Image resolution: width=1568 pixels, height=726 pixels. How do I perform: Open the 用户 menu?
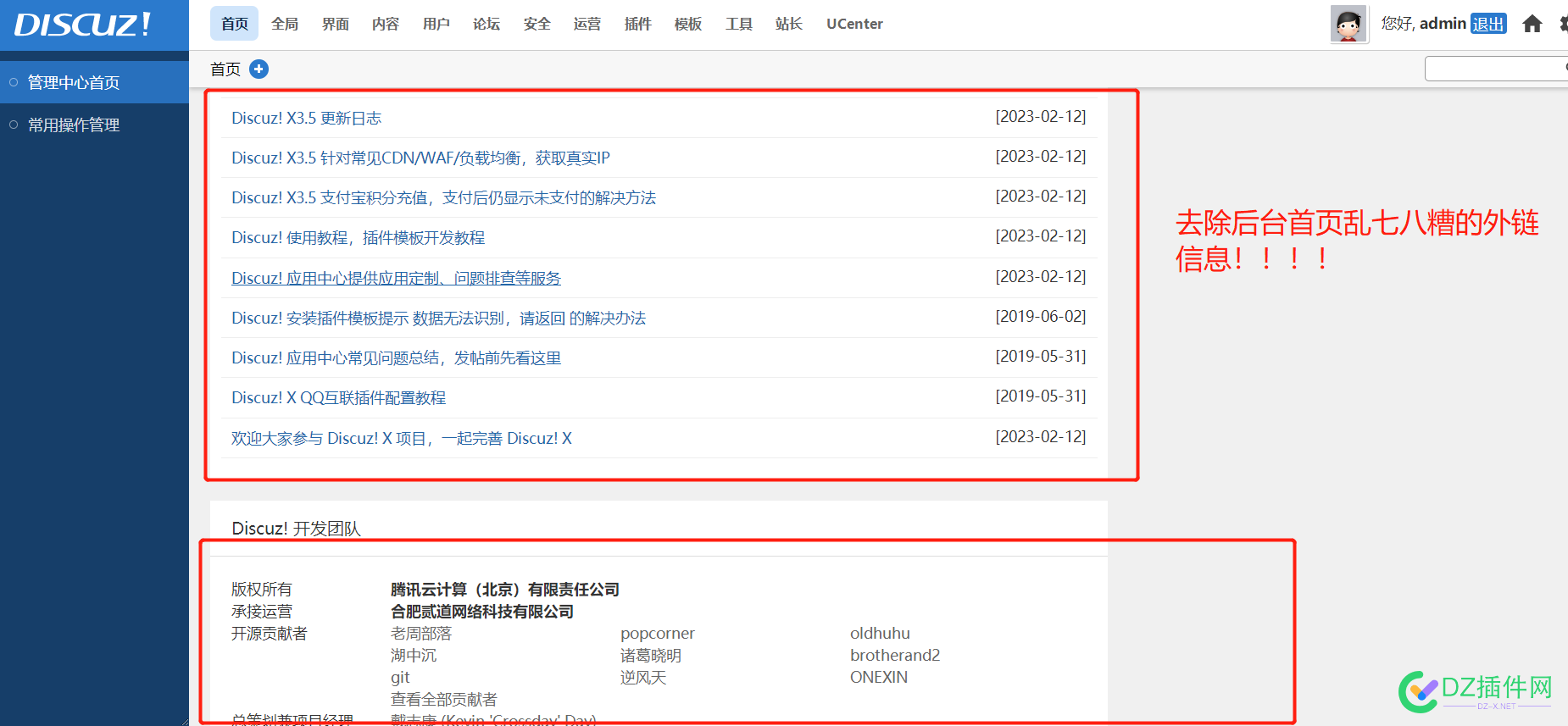click(x=436, y=24)
